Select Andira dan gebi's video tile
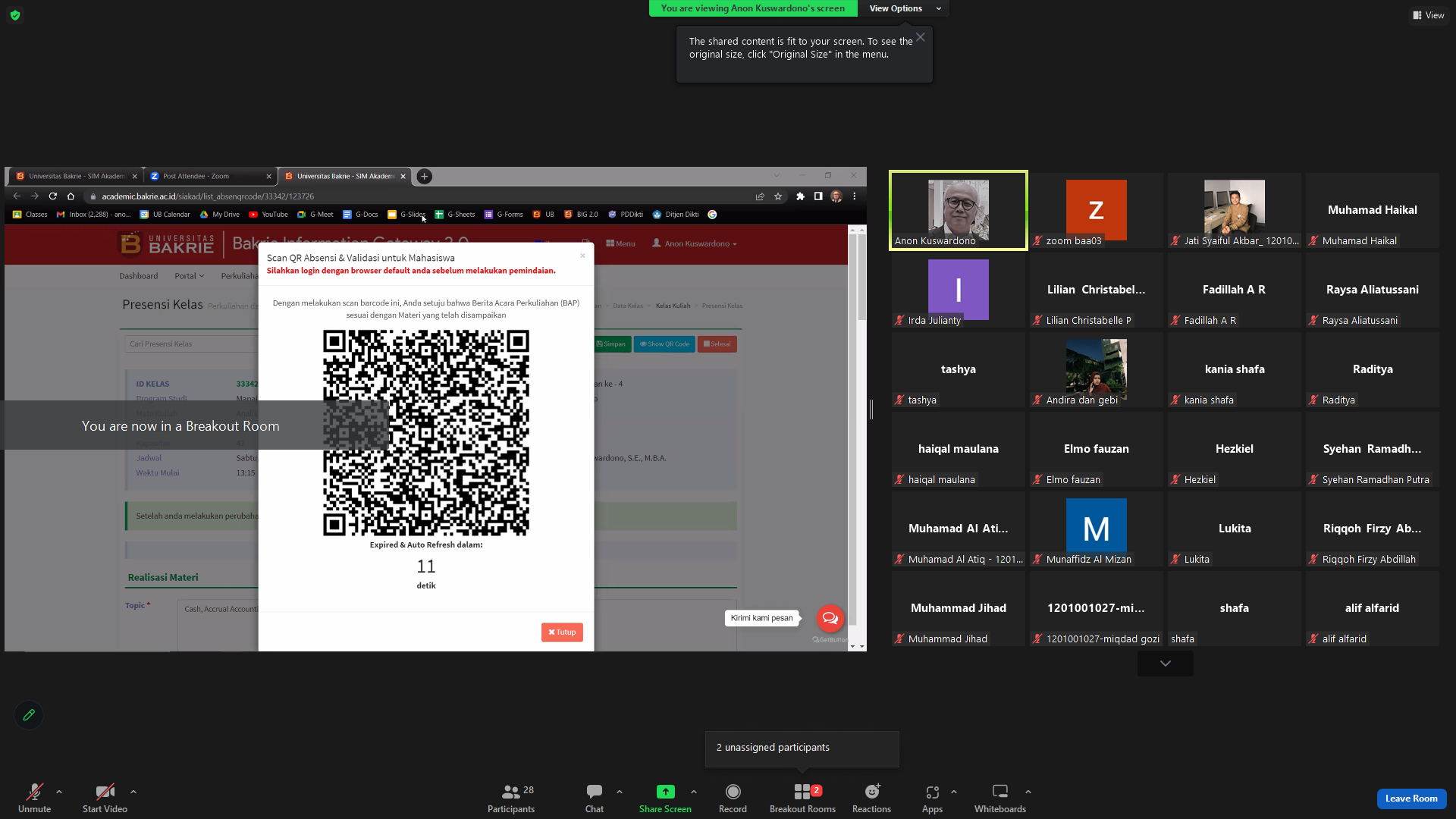Viewport: 1456px width, 819px height. click(1096, 369)
